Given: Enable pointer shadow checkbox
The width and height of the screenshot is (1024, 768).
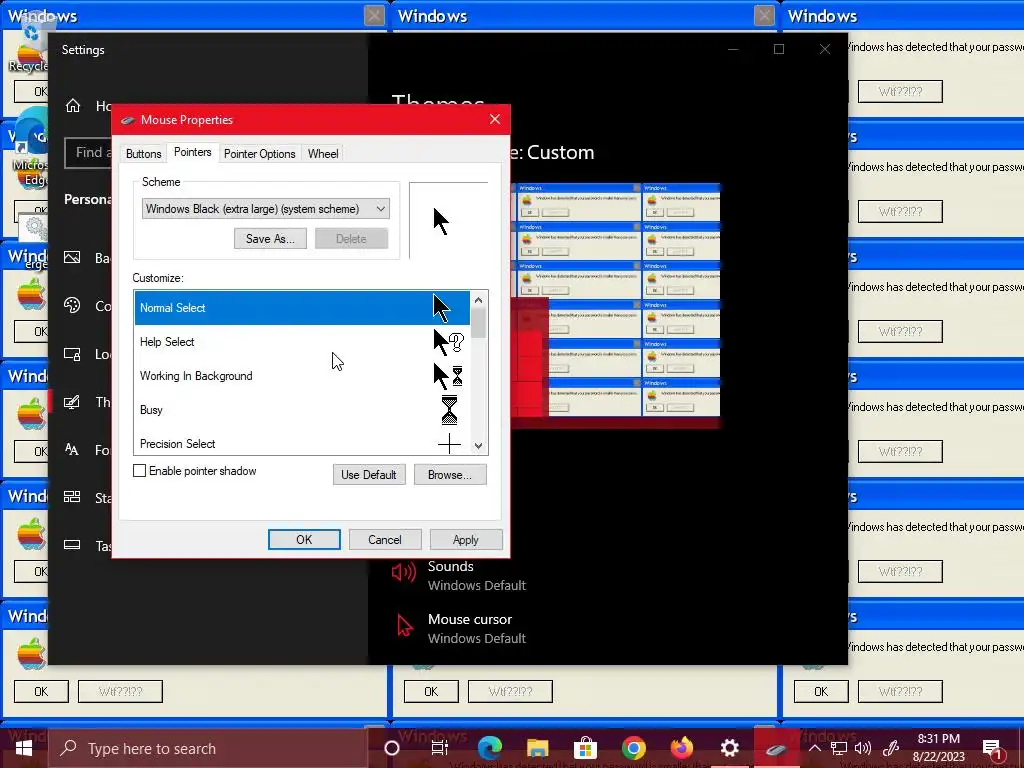Looking at the screenshot, I should [x=139, y=471].
